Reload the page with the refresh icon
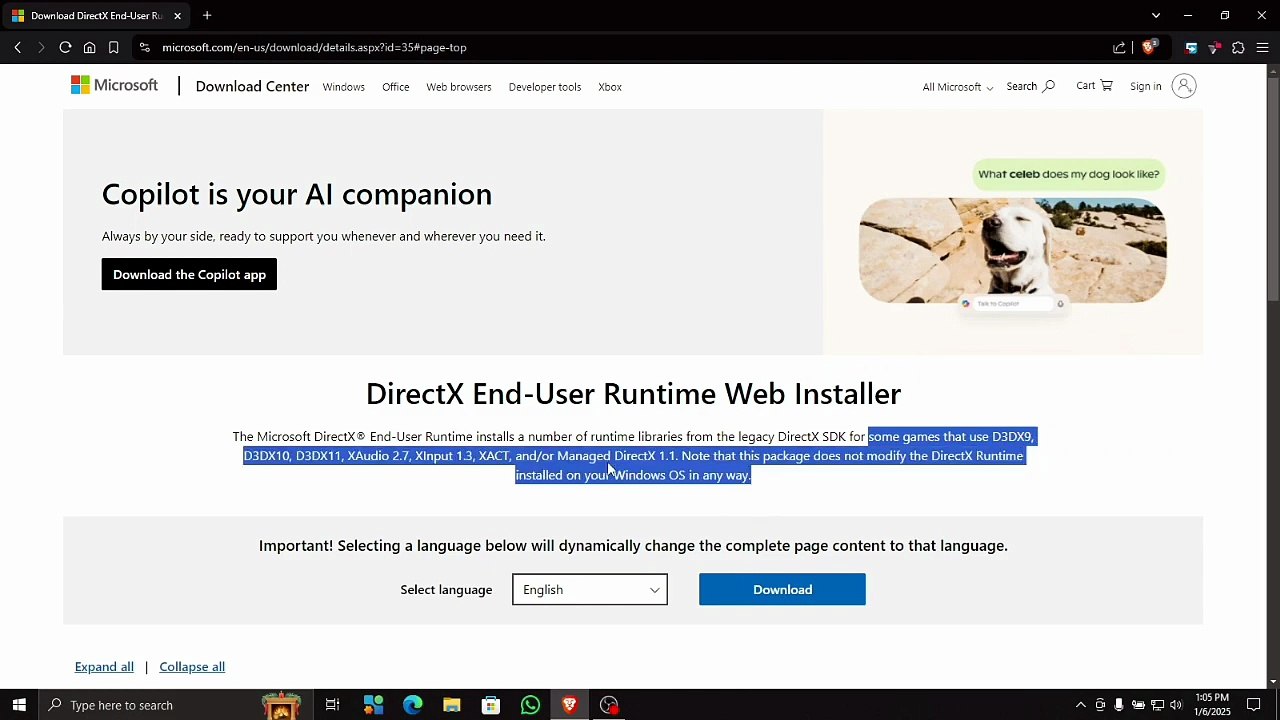 [x=65, y=47]
